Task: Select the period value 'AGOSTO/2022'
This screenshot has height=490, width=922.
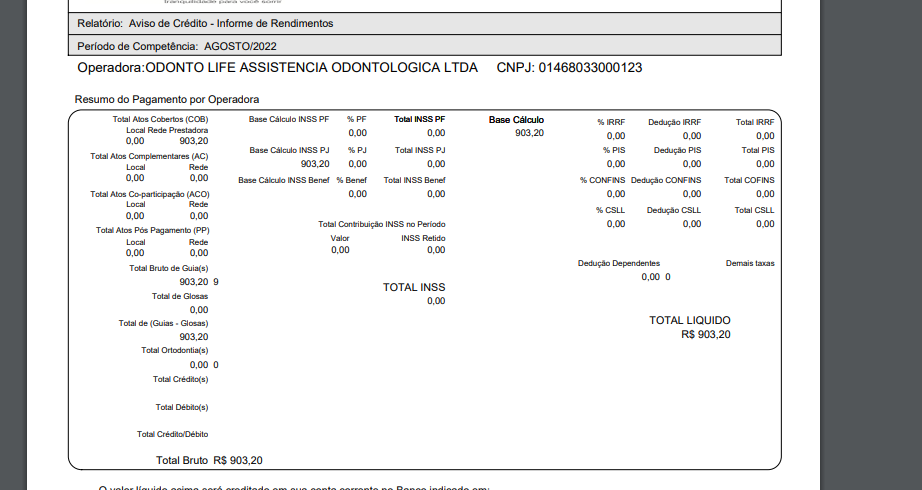Action: [240, 46]
